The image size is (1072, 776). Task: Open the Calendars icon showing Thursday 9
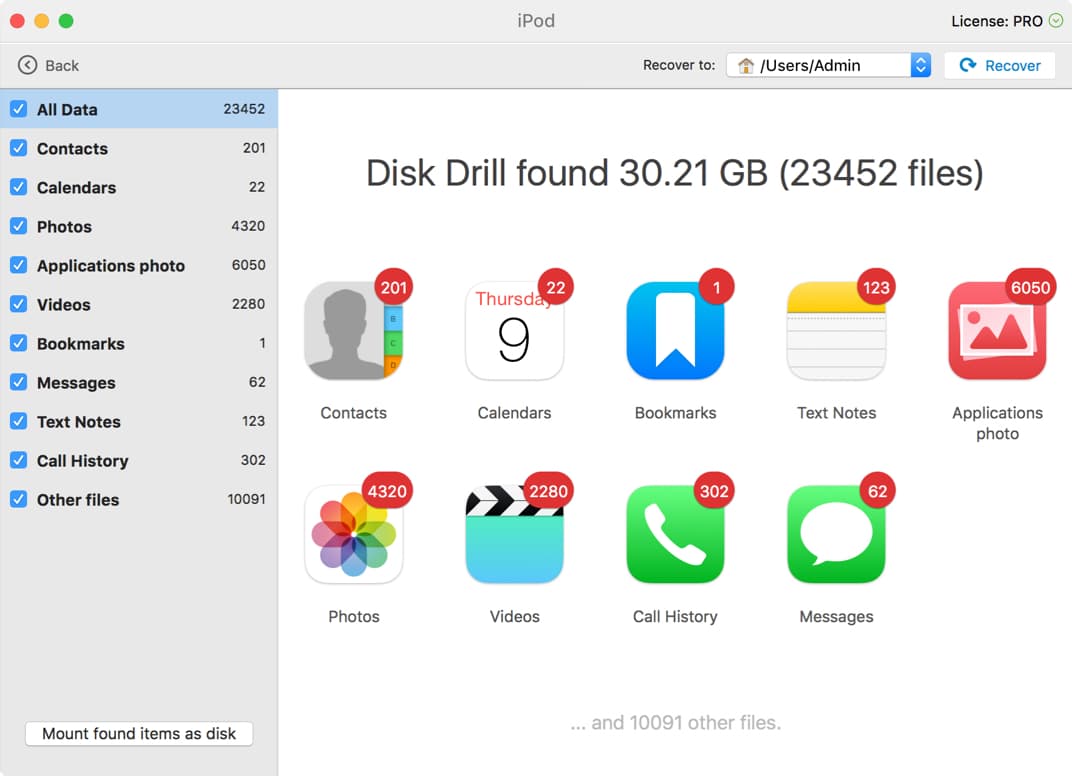[514, 331]
